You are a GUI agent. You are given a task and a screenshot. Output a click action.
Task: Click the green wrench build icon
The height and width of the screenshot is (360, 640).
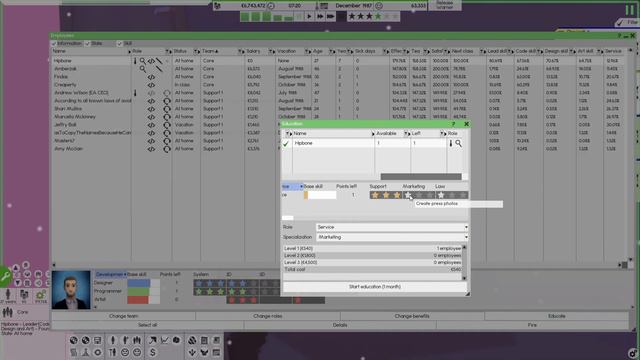[x=5, y=277]
